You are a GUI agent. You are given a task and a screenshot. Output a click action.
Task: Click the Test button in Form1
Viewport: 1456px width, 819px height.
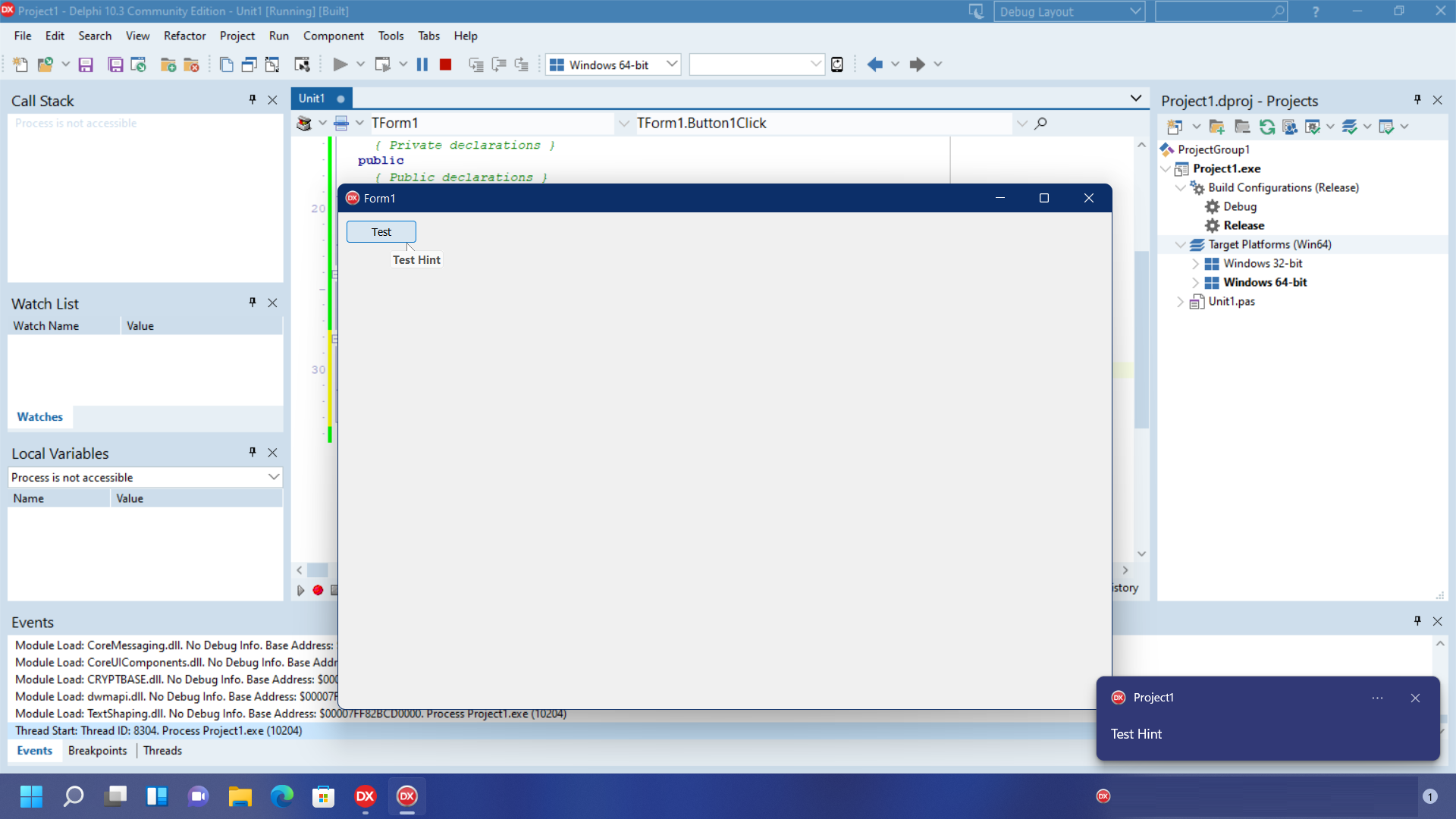(x=381, y=232)
